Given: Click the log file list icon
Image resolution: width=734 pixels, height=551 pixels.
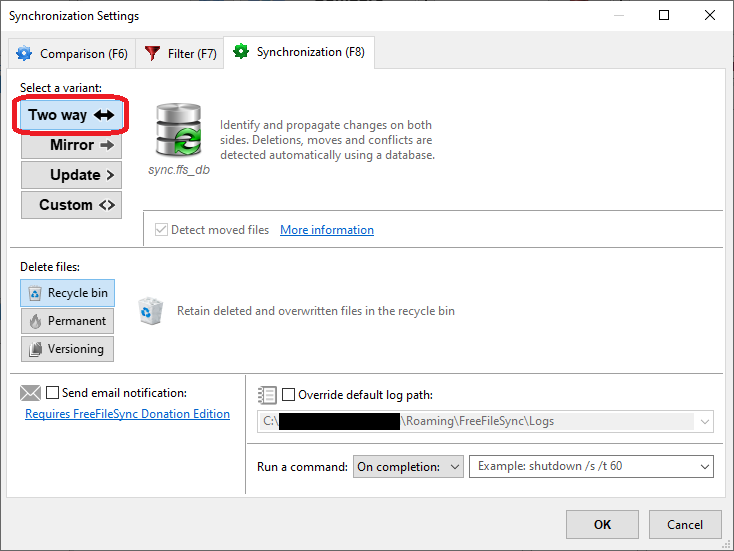Looking at the screenshot, I should click(x=267, y=395).
